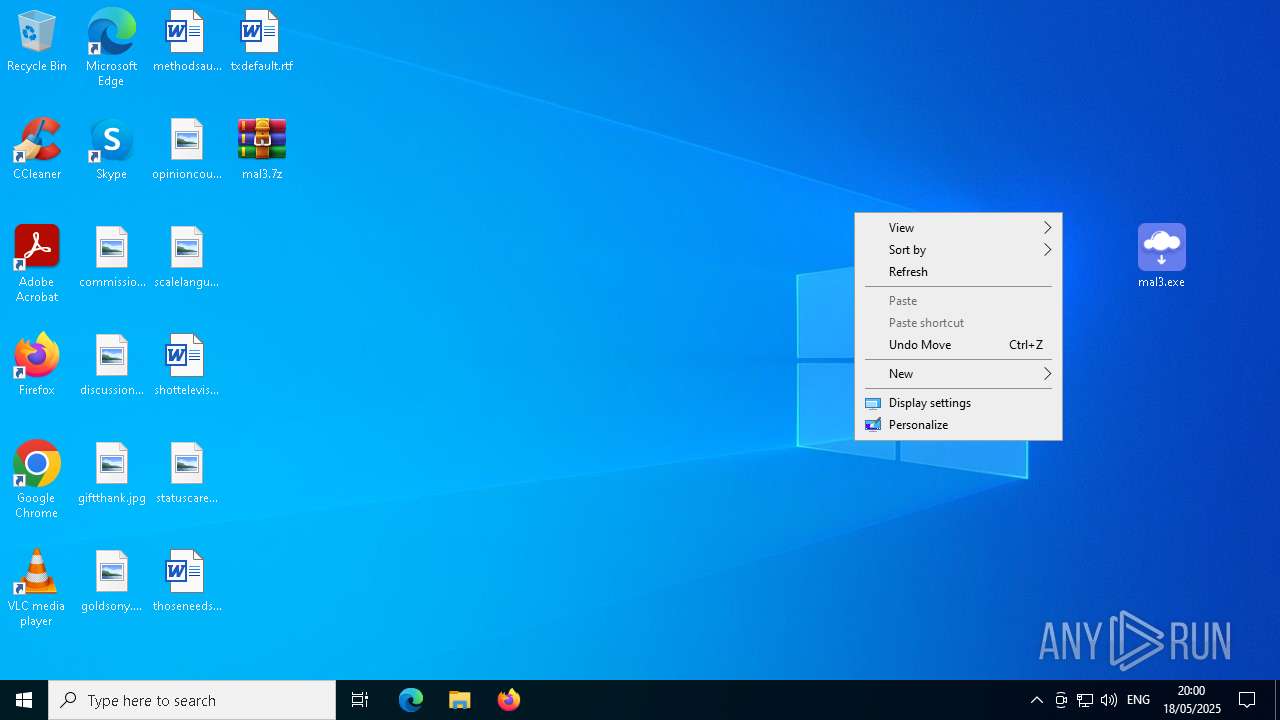Select the Google Chrome desktop shortcut
This screenshot has width=1280, height=720.
tap(37, 480)
